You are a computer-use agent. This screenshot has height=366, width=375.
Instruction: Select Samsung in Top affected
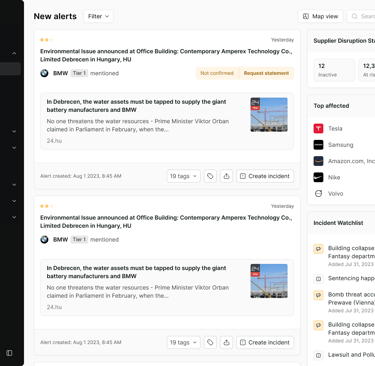[x=340, y=145]
